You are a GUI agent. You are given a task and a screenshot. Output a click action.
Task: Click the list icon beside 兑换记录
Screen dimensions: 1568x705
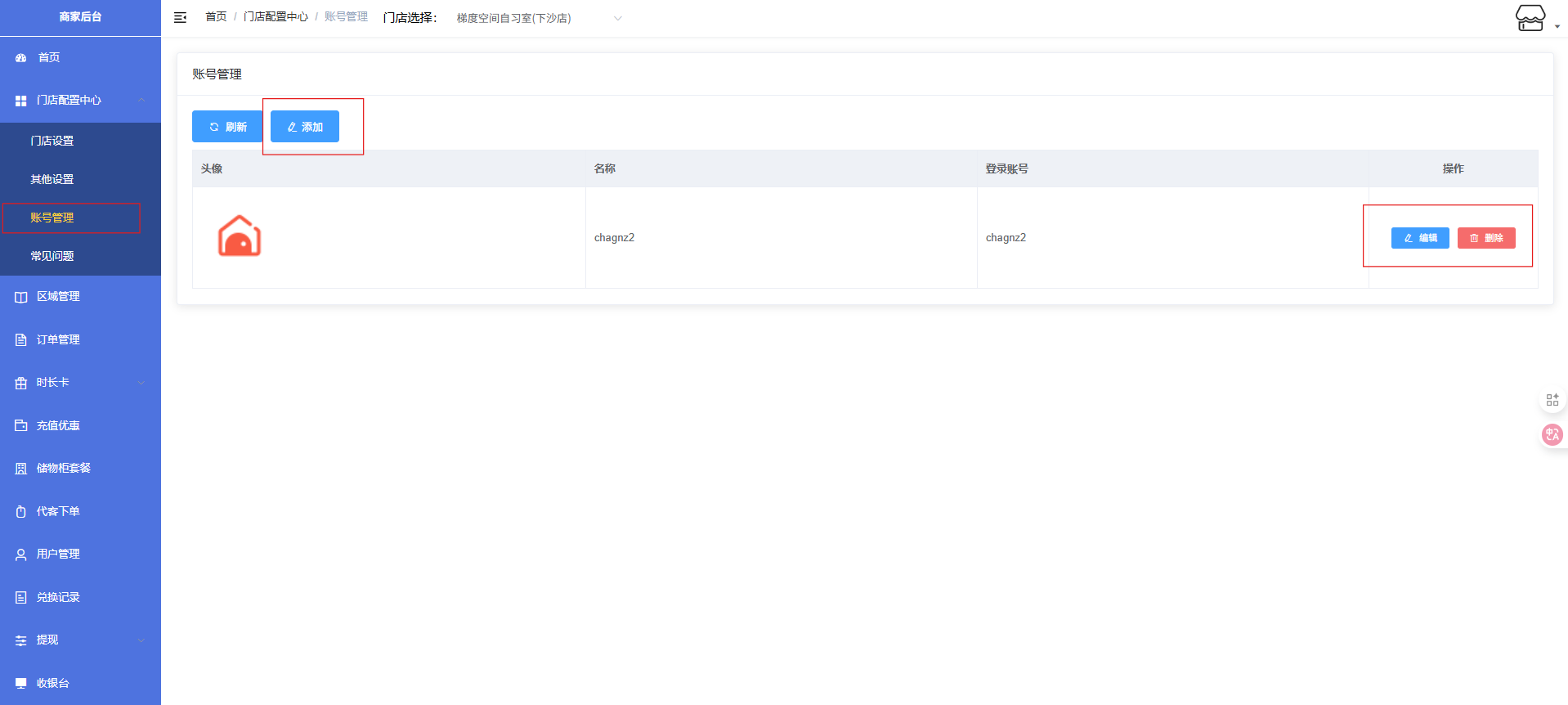[x=21, y=598]
